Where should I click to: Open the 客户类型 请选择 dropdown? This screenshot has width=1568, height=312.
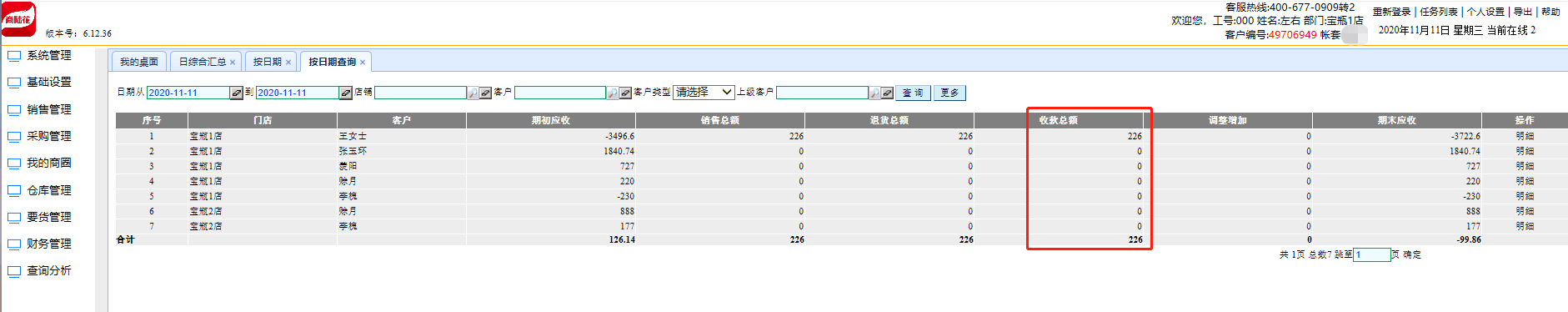point(704,92)
